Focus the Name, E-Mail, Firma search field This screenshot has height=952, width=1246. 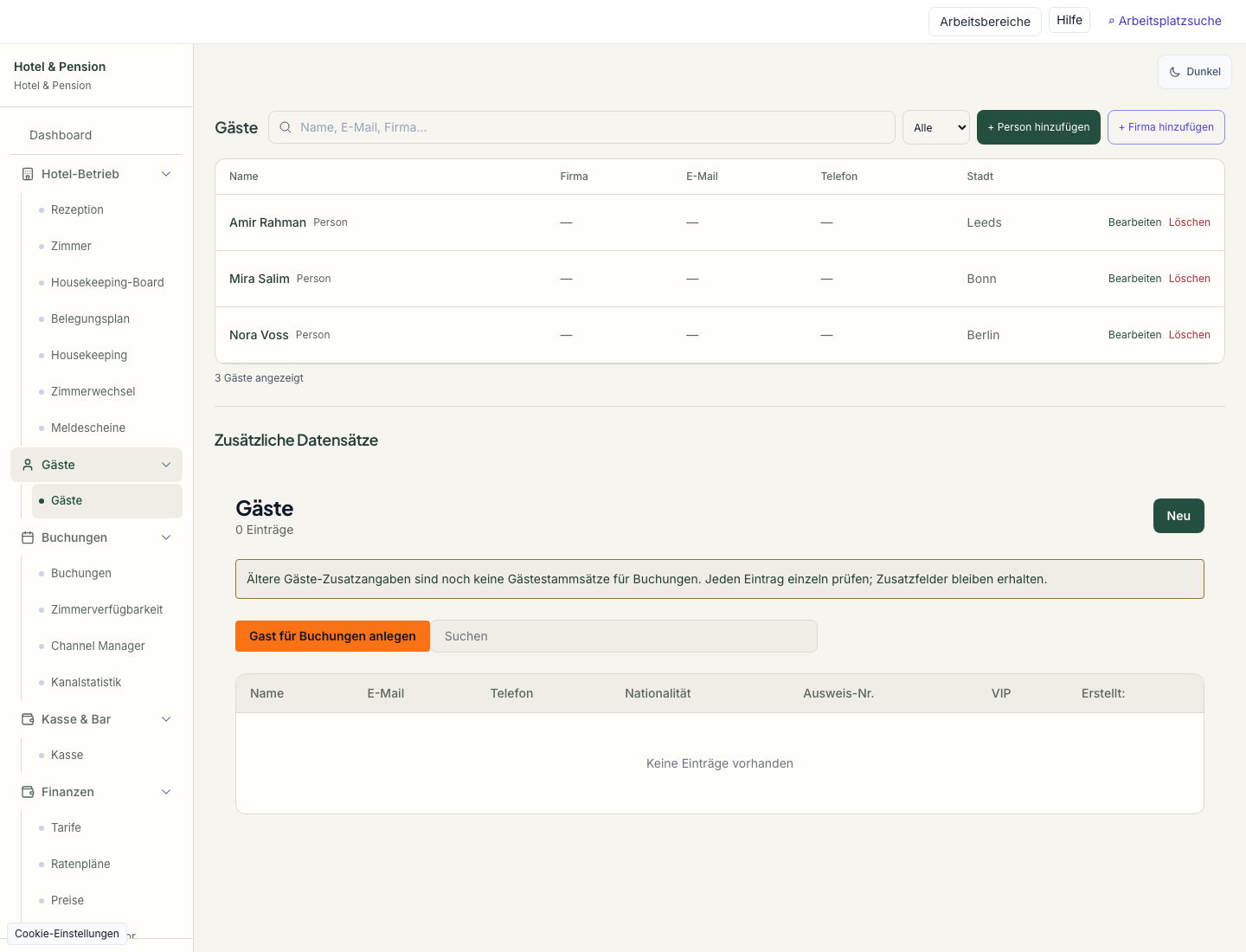[x=581, y=127]
